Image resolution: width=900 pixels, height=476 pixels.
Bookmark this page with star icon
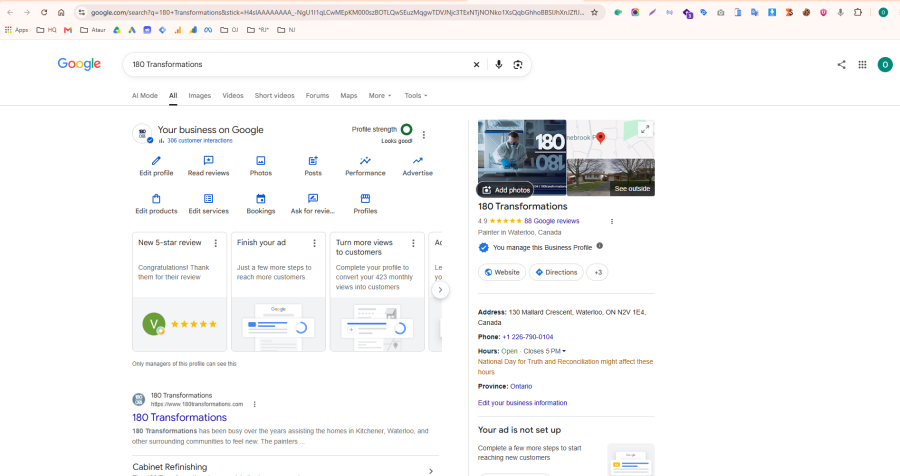point(594,12)
